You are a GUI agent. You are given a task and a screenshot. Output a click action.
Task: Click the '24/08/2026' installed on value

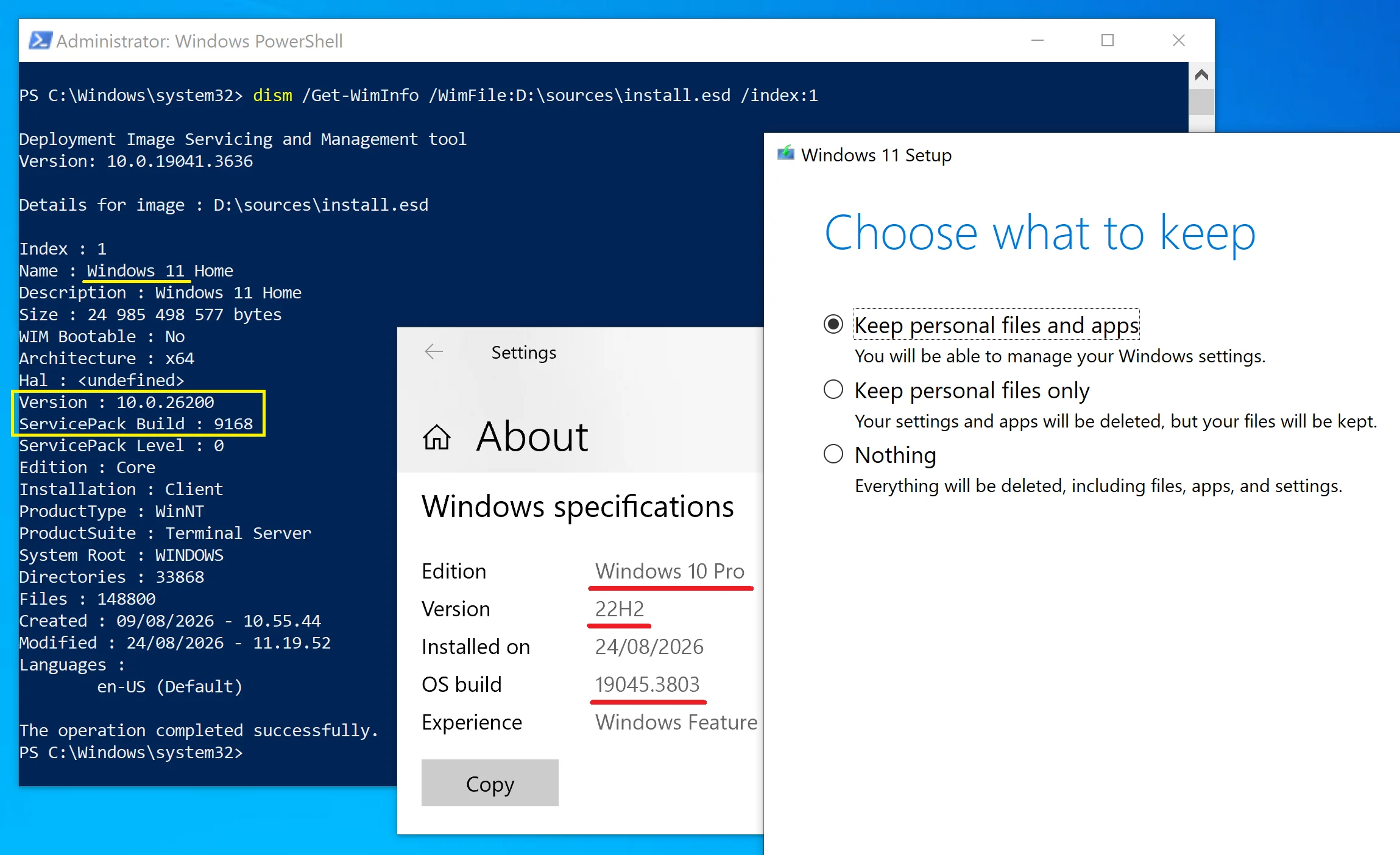point(649,647)
